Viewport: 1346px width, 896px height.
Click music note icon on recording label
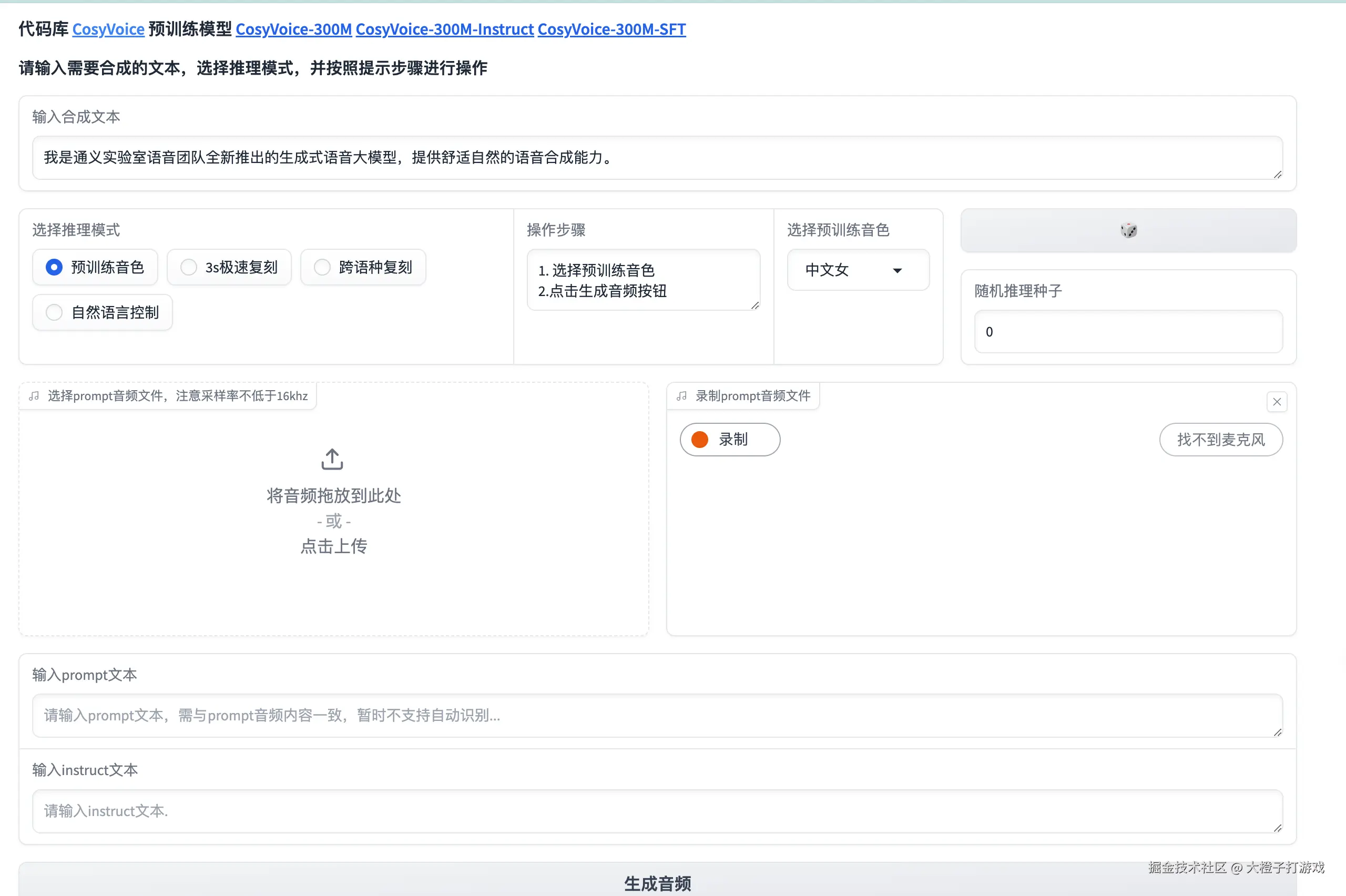[681, 396]
